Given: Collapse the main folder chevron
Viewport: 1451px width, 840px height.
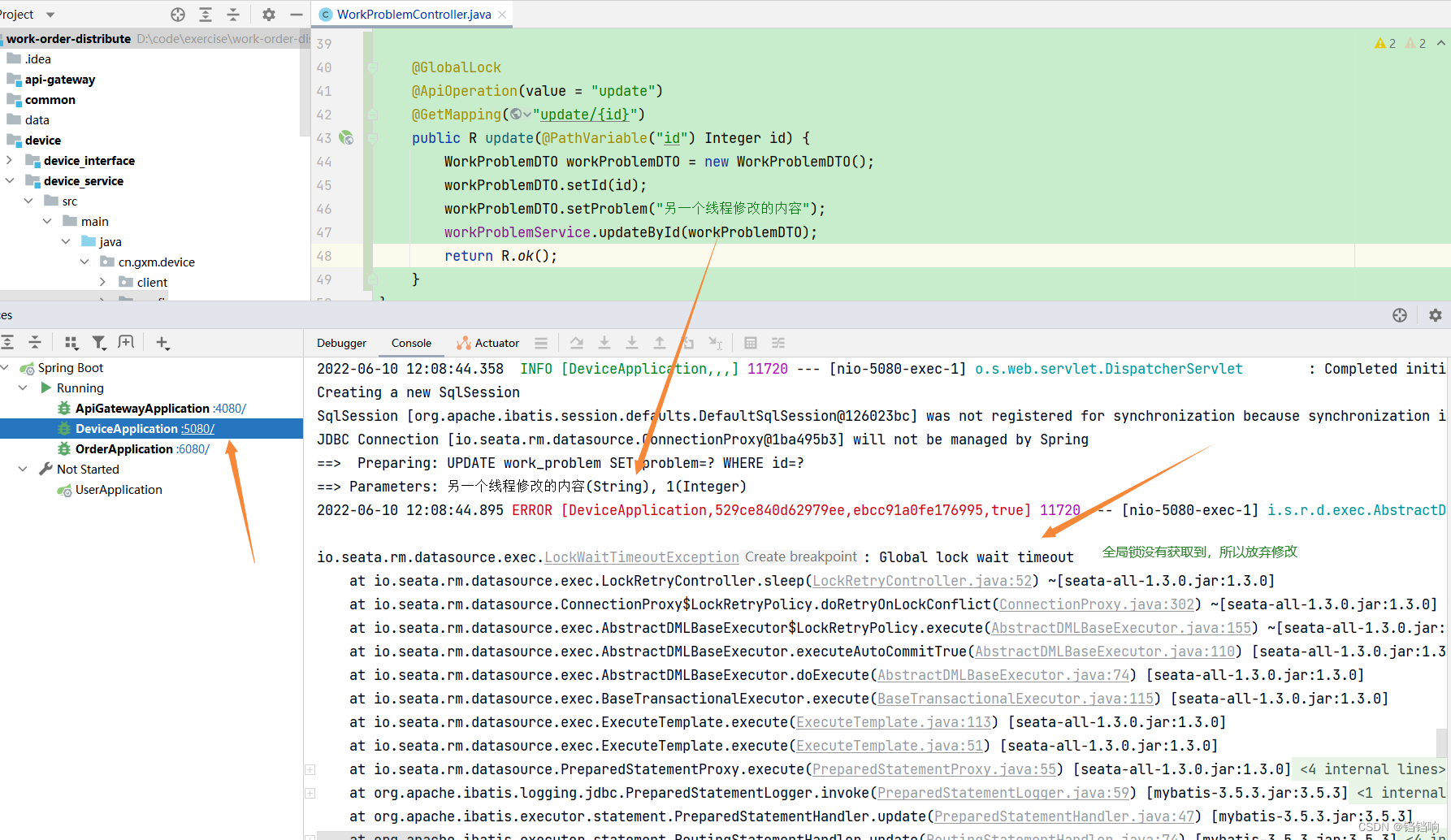Looking at the screenshot, I should tap(47, 221).
